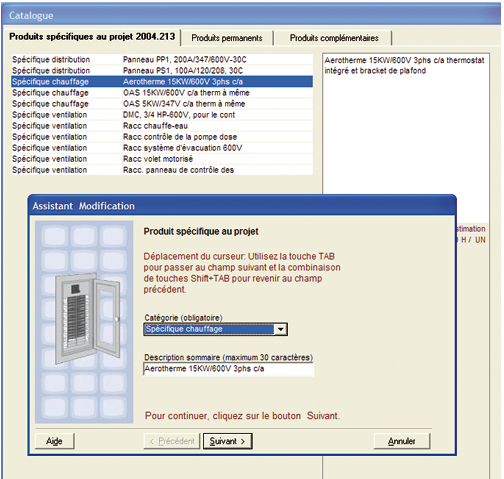Select Panneau PS1, 100A/120/208 row

[162, 71]
